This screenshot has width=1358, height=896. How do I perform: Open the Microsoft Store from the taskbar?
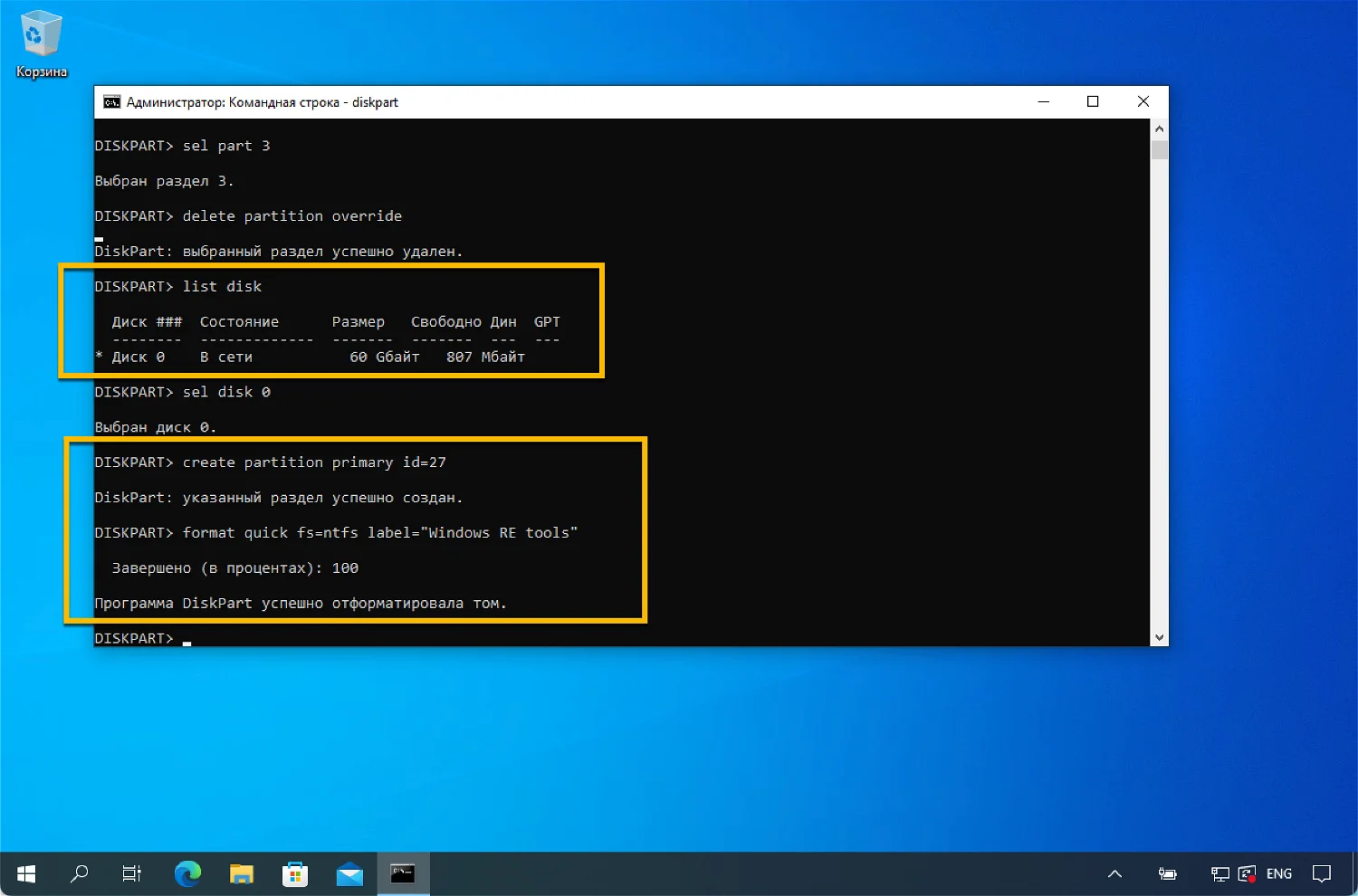(x=295, y=873)
